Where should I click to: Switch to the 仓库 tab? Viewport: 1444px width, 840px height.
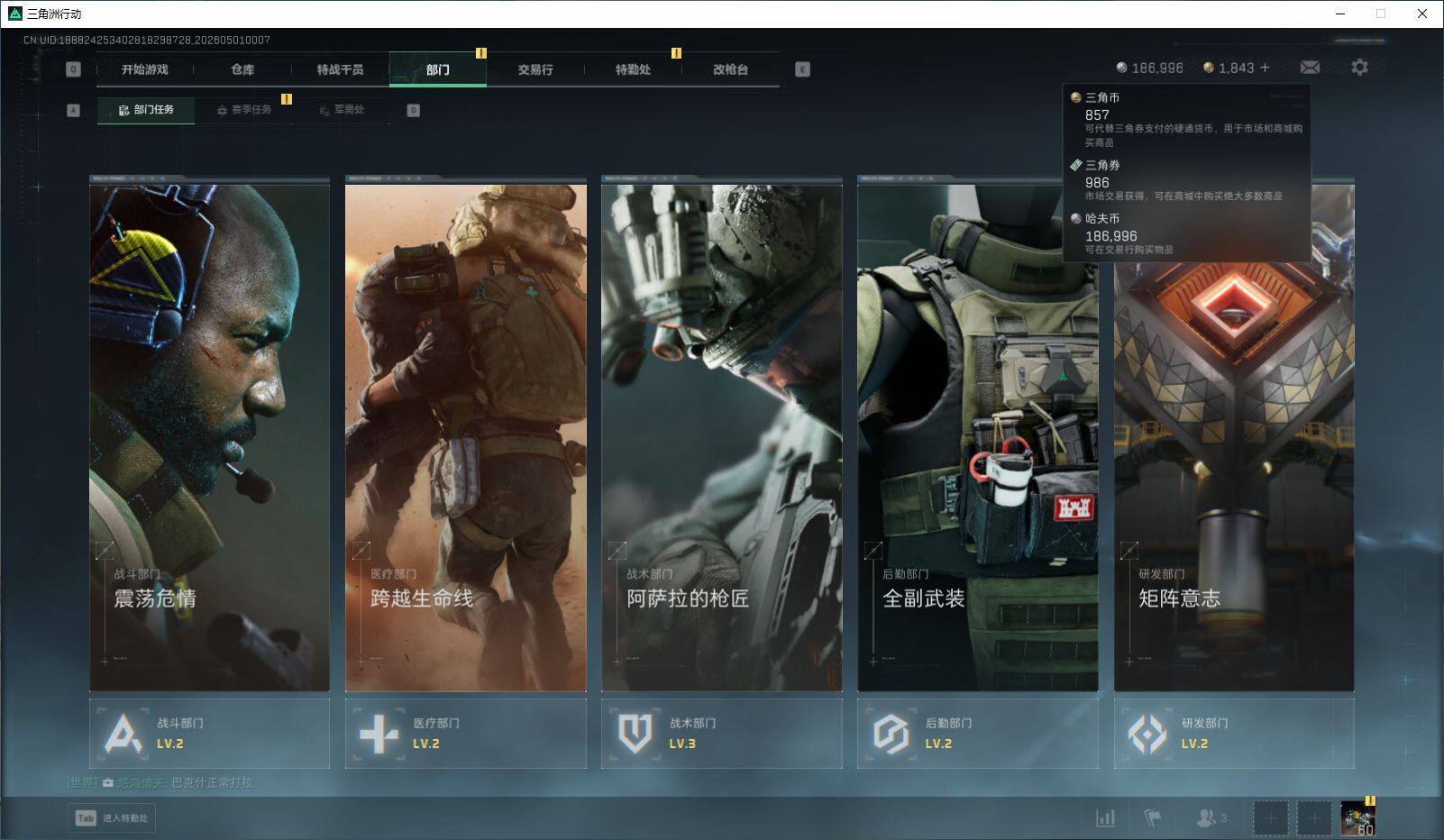242,69
